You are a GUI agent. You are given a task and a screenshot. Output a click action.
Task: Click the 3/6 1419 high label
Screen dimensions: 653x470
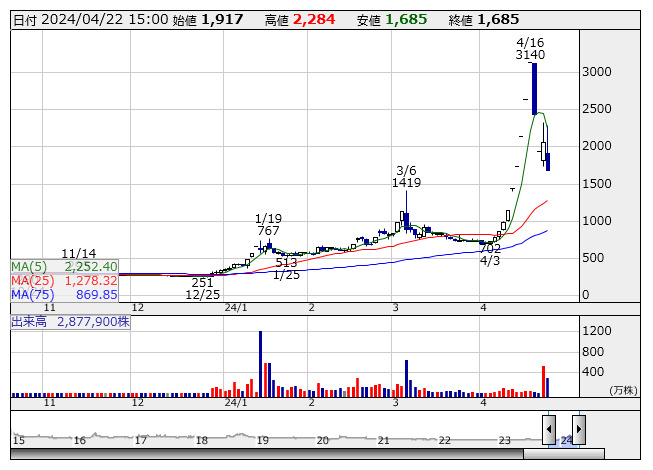pos(406,177)
